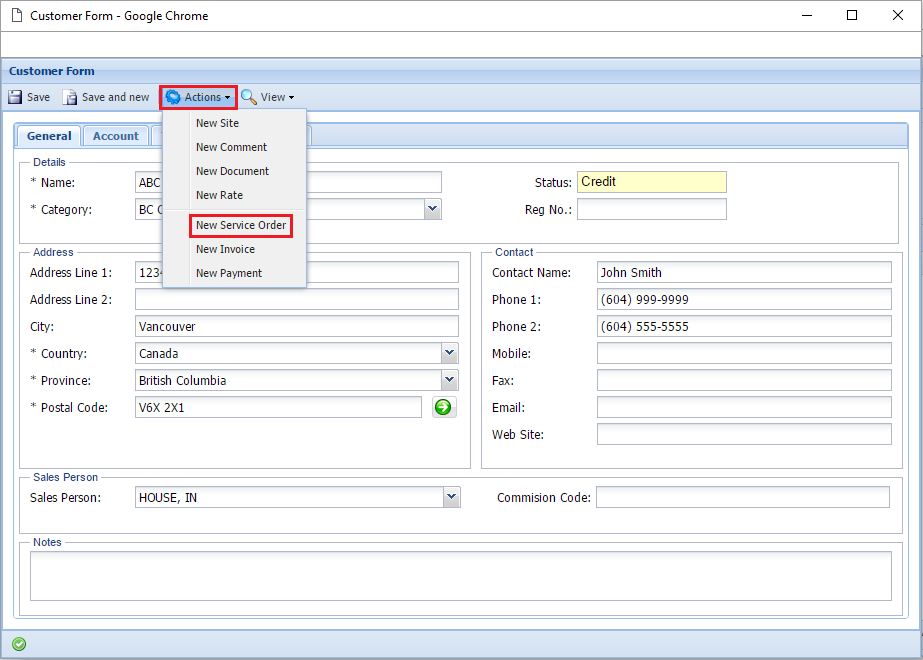The width and height of the screenshot is (923, 660).
Task: Select New Payment menu item
Action: click(229, 274)
